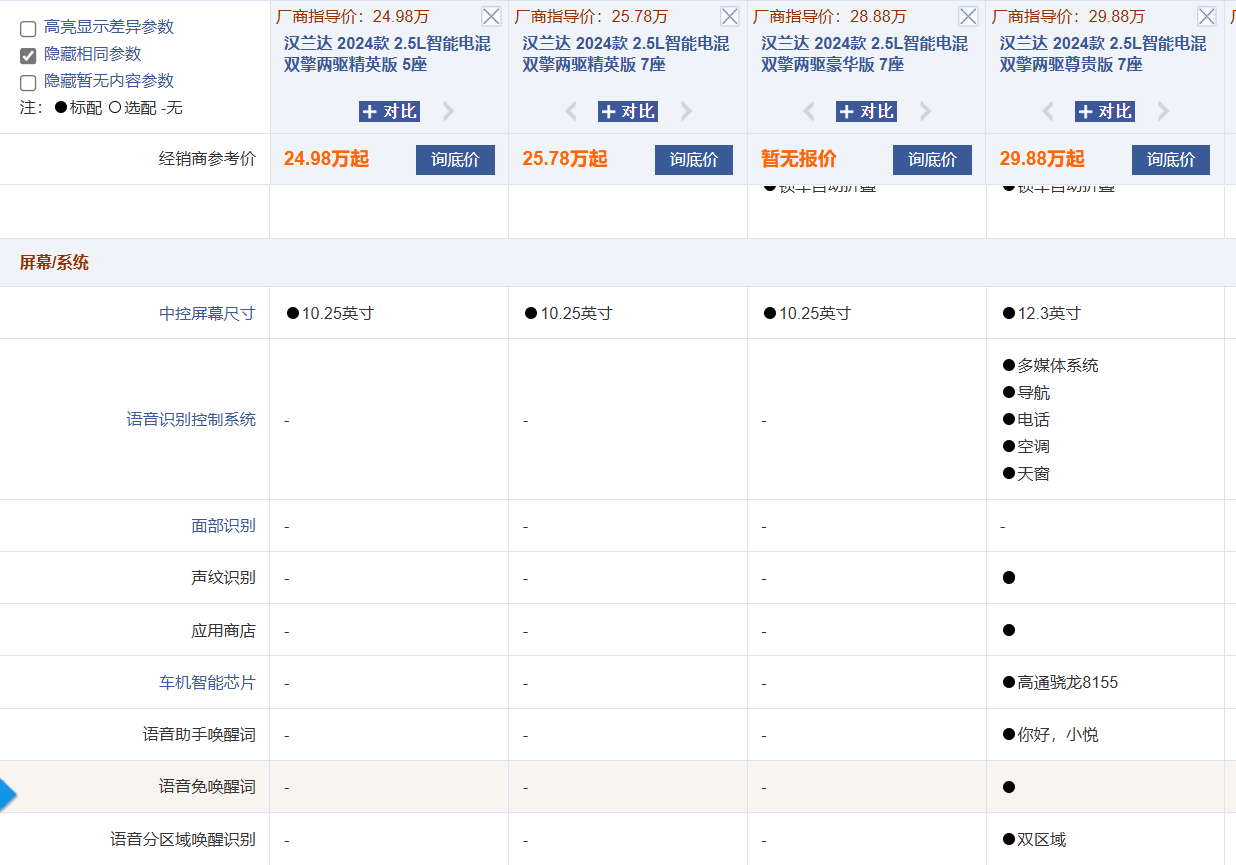The image size is (1236, 865).
Task: Move the 豪华版 7座 column left
Action: pyautogui.click(x=809, y=111)
